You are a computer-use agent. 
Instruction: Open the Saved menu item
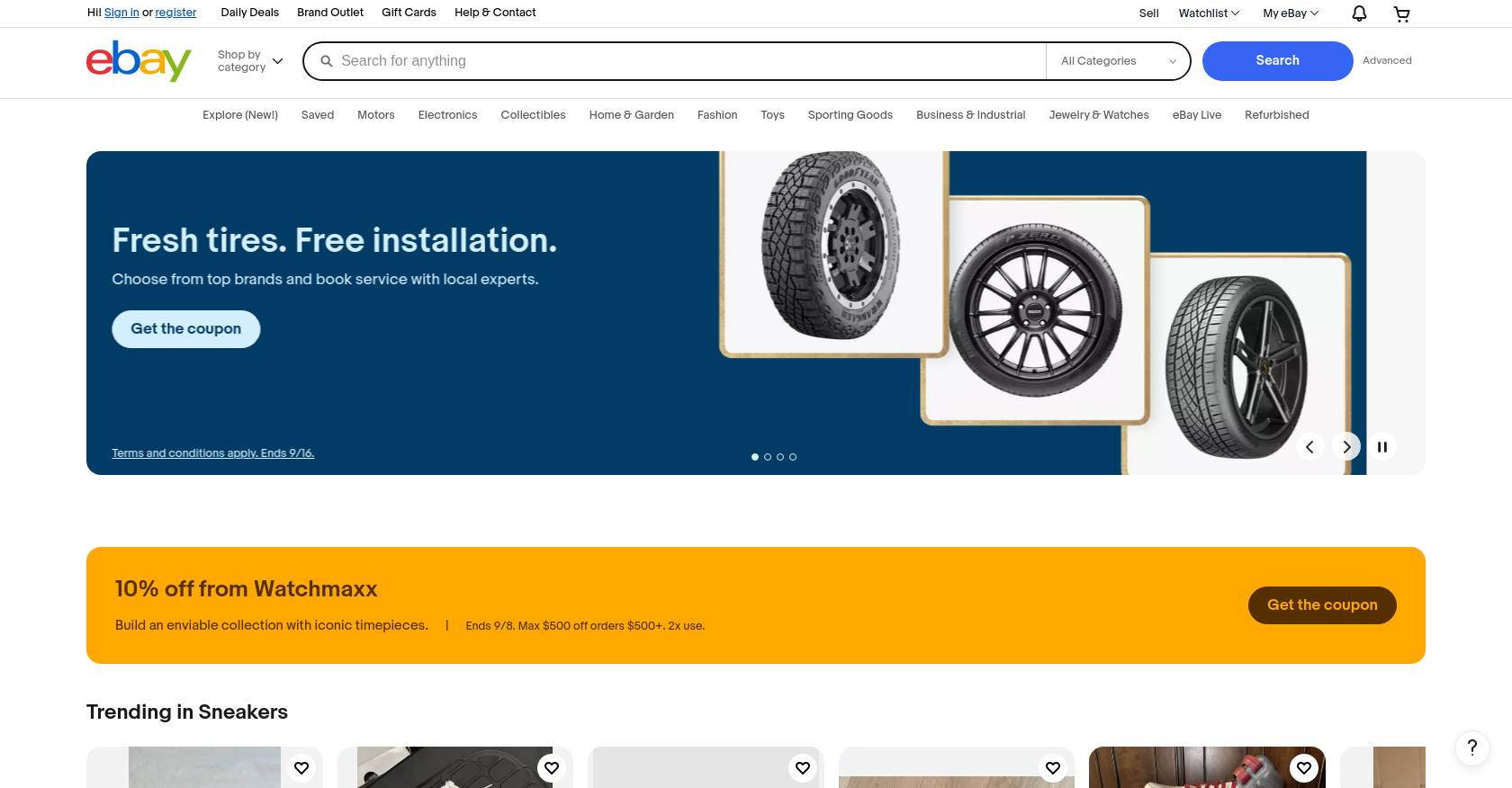pyautogui.click(x=318, y=115)
